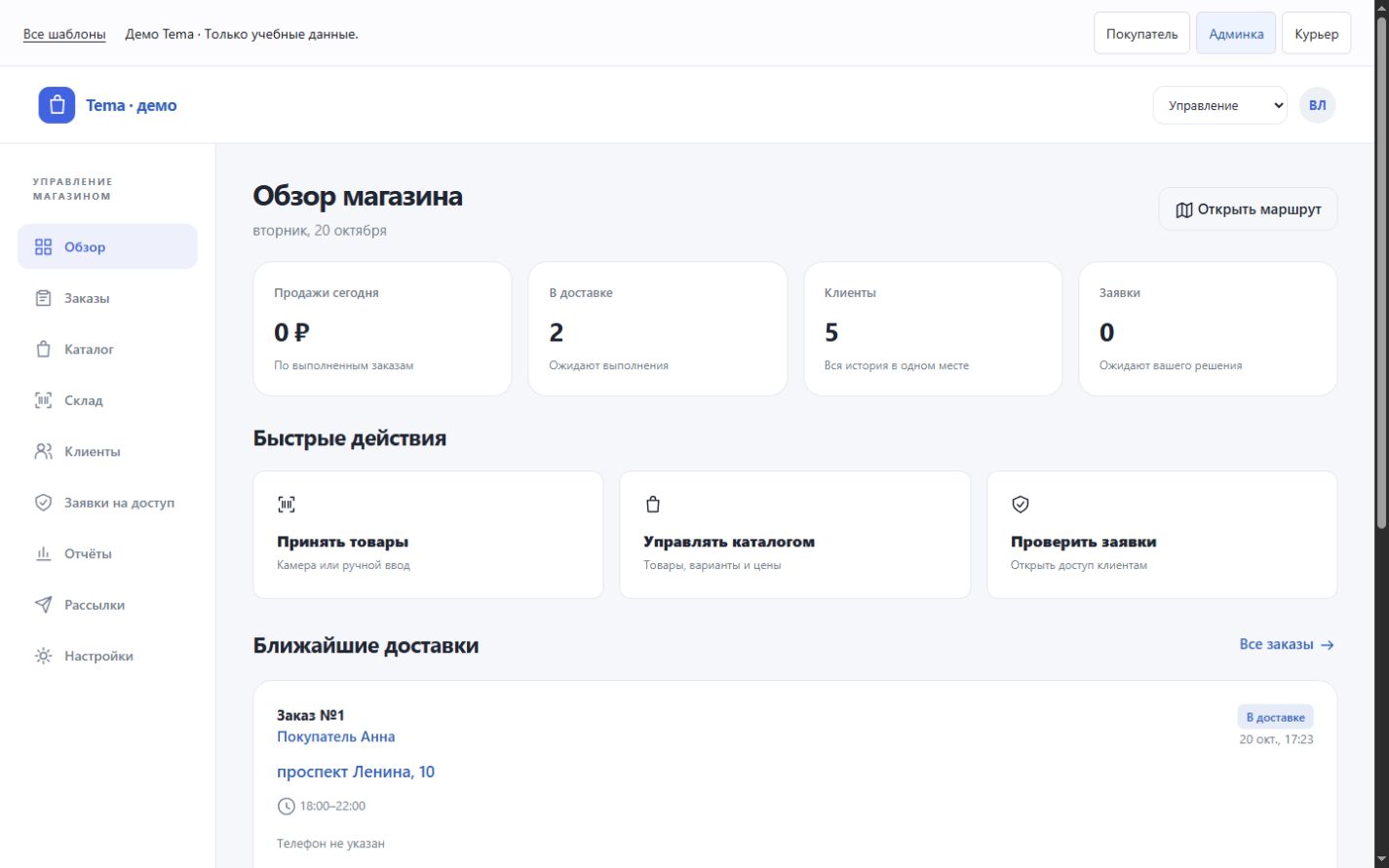Click the bar chart icon beside Отчёты
Viewport: 1389px width, 868px height.
point(43,553)
